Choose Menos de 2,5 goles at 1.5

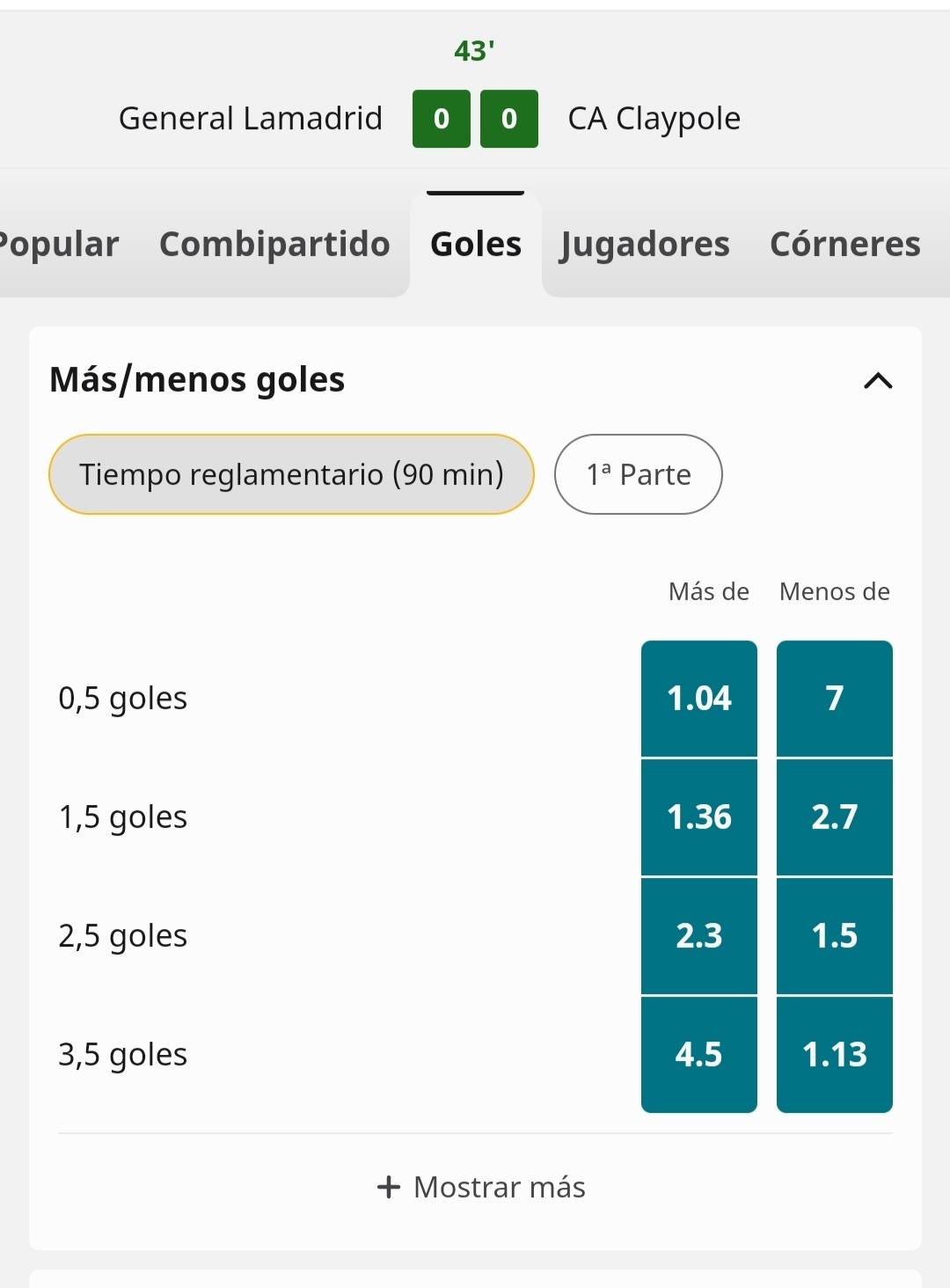click(x=835, y=936)
